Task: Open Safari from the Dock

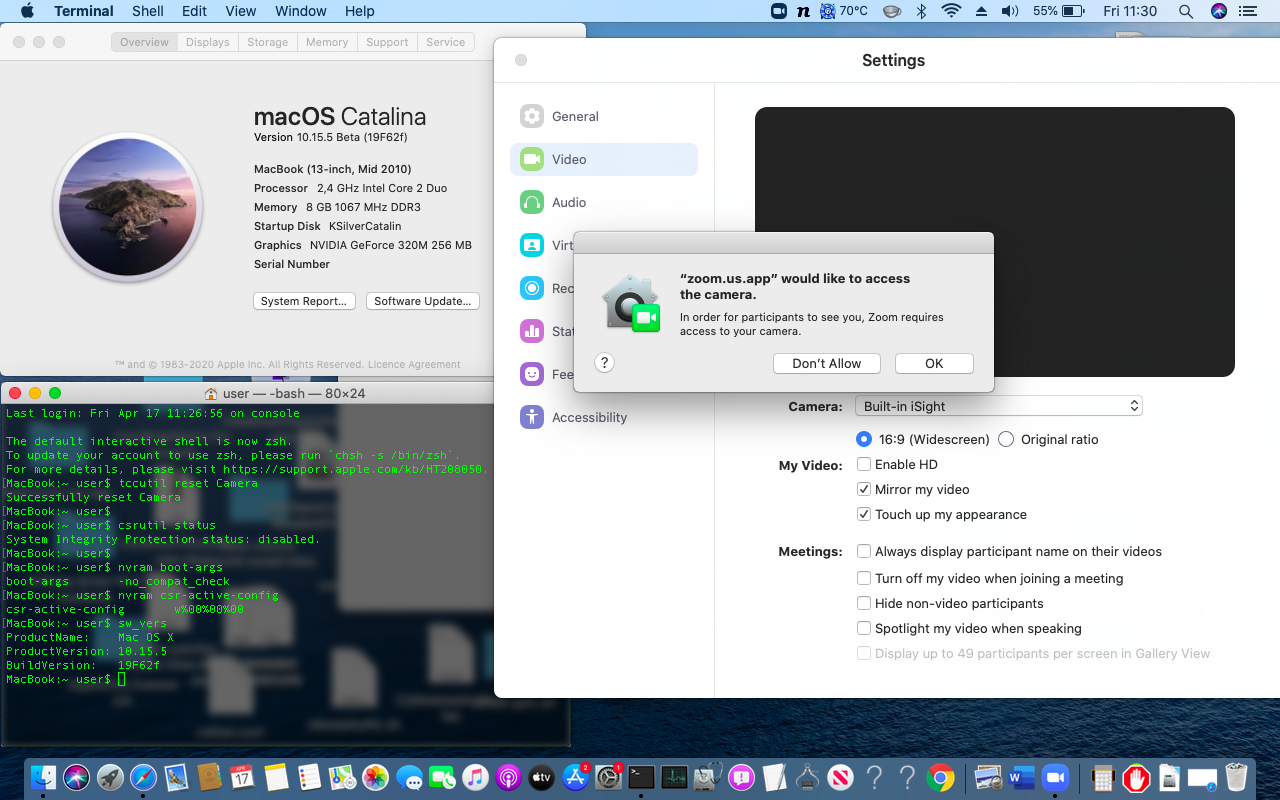Action: (143, 777)
